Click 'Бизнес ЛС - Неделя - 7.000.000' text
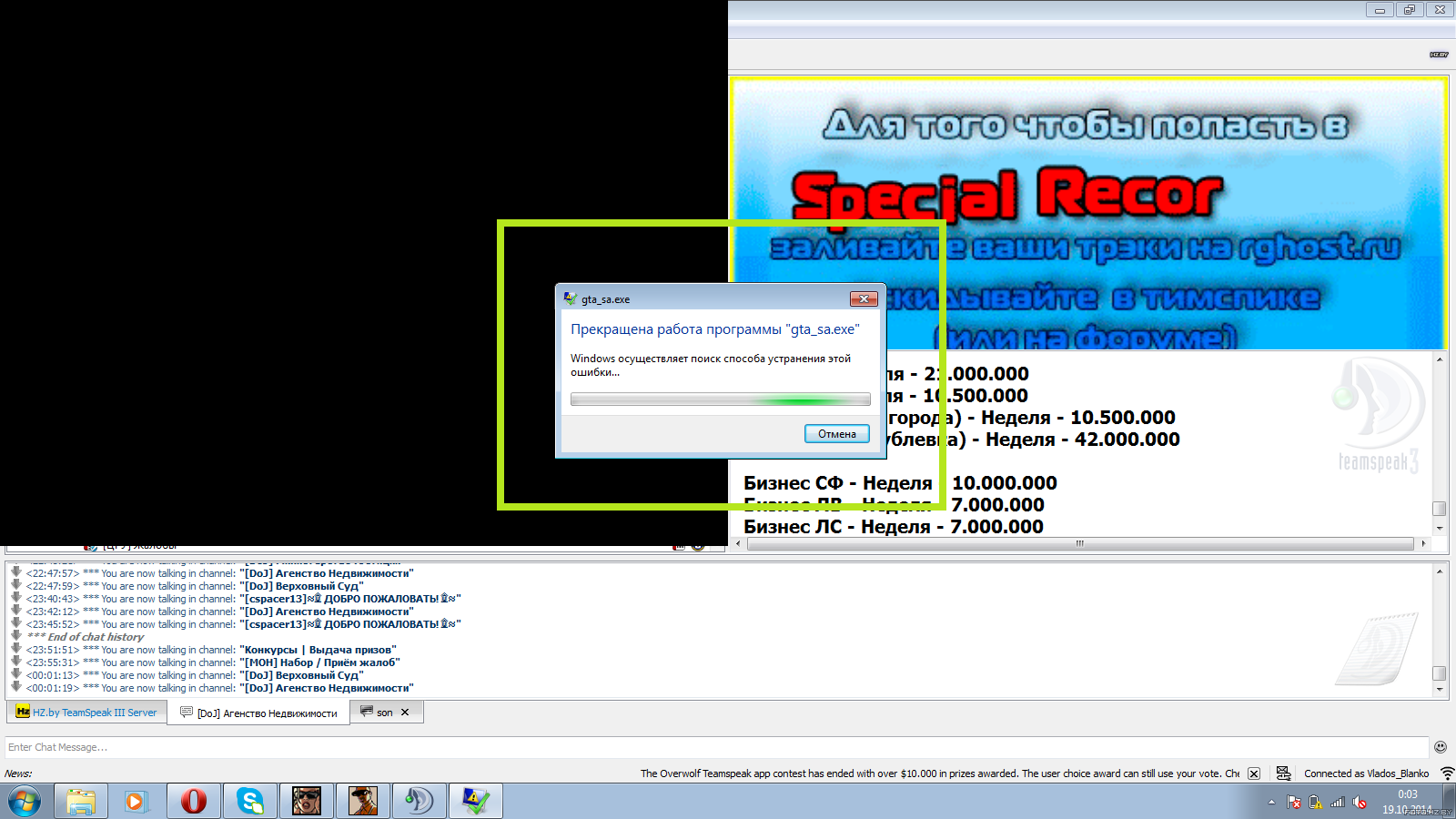 coord(894,527)
